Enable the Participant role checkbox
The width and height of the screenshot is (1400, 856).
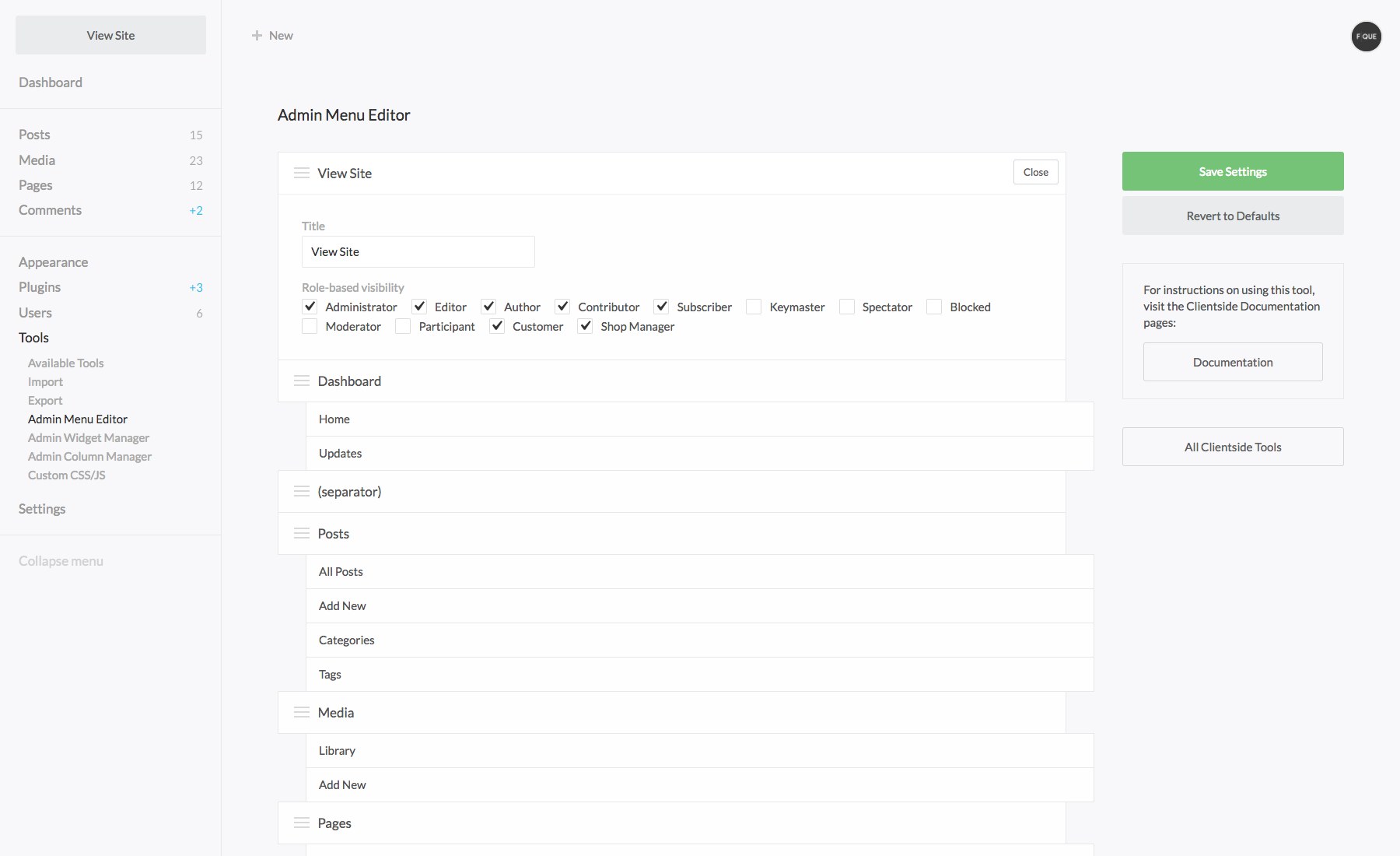tap(403, 326)
